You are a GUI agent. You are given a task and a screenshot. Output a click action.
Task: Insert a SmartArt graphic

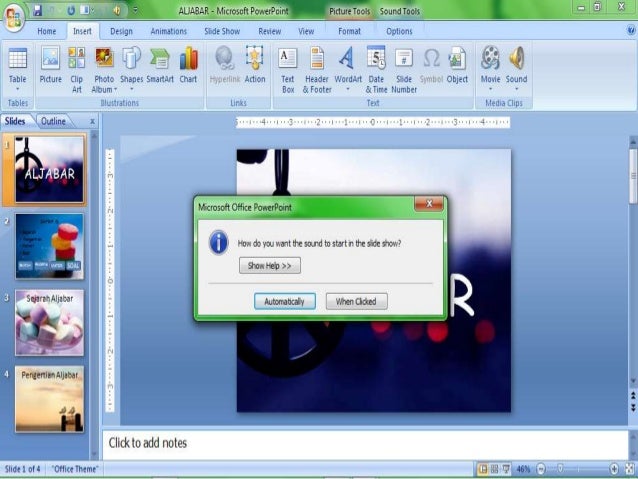click(160, 65)
